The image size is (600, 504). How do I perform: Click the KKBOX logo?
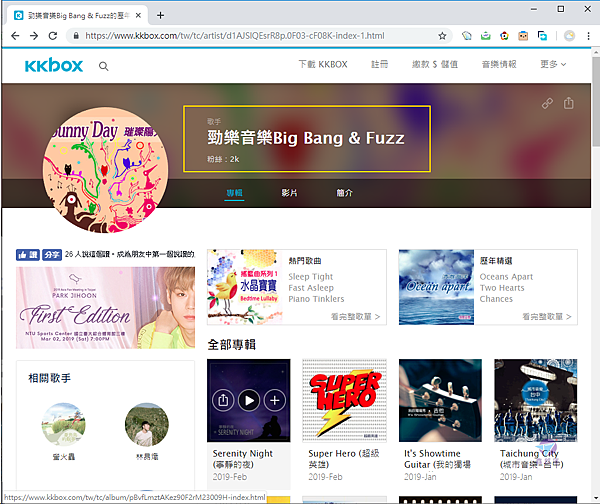click(x=54, y=65)
